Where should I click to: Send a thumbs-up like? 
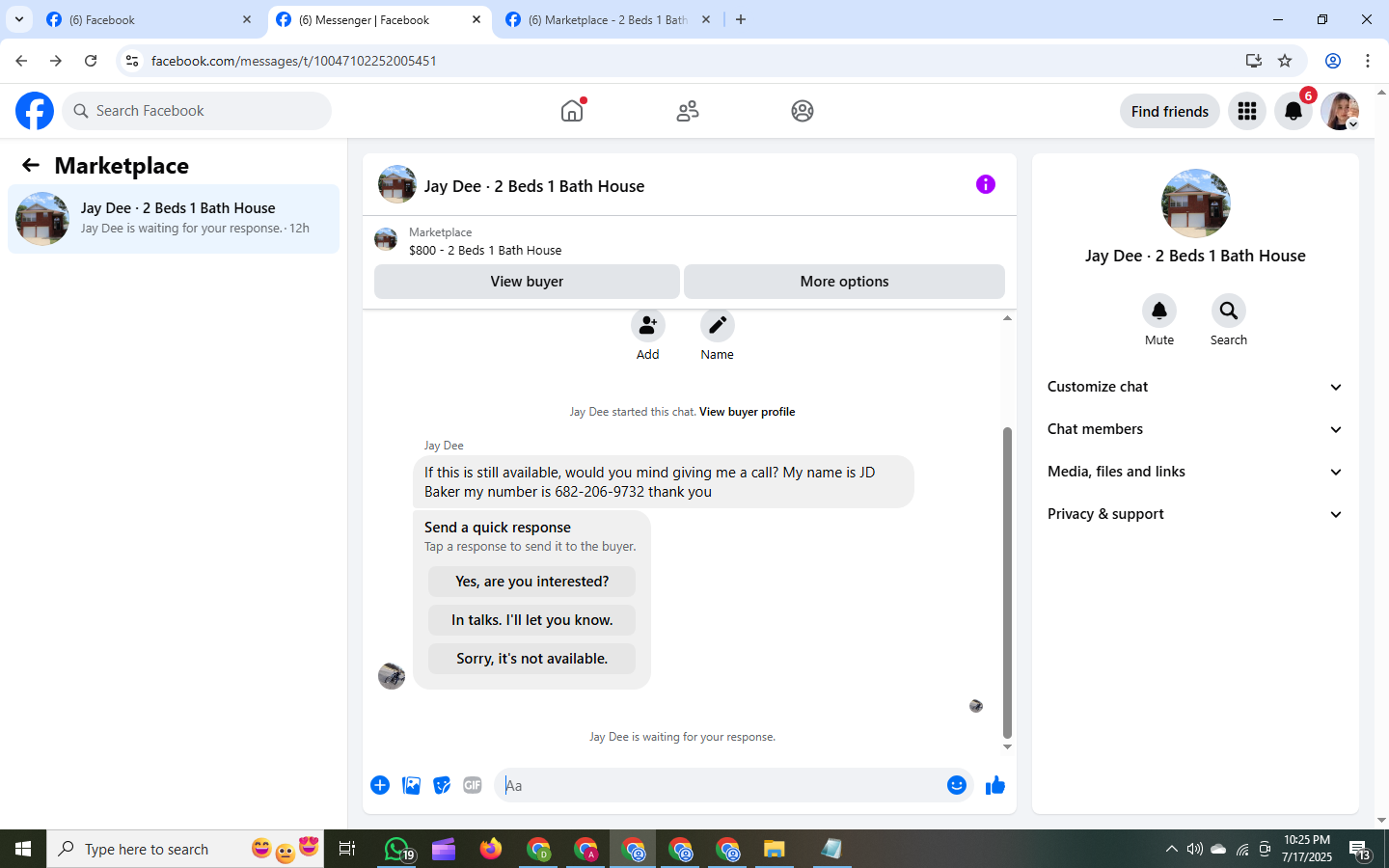(995, 785)
